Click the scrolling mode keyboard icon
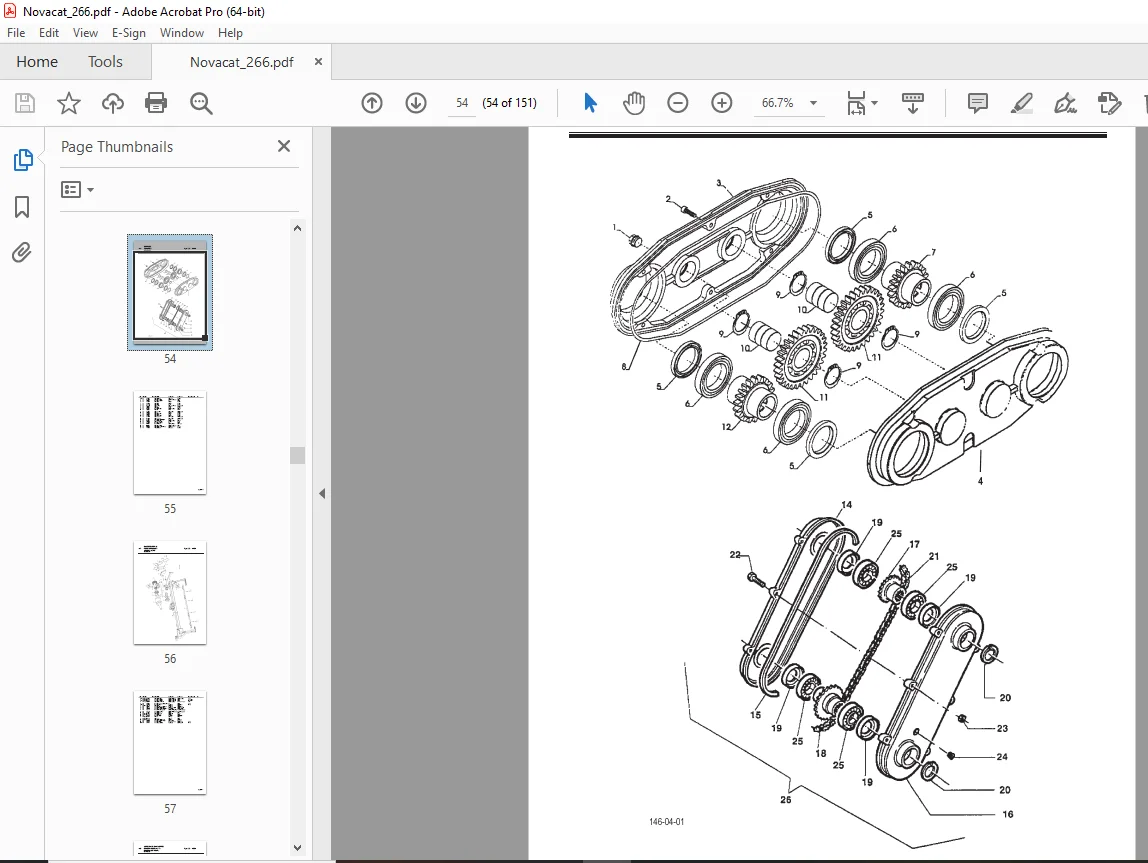The height and width of the screenshot is (863, 1148). click(912, 103)
